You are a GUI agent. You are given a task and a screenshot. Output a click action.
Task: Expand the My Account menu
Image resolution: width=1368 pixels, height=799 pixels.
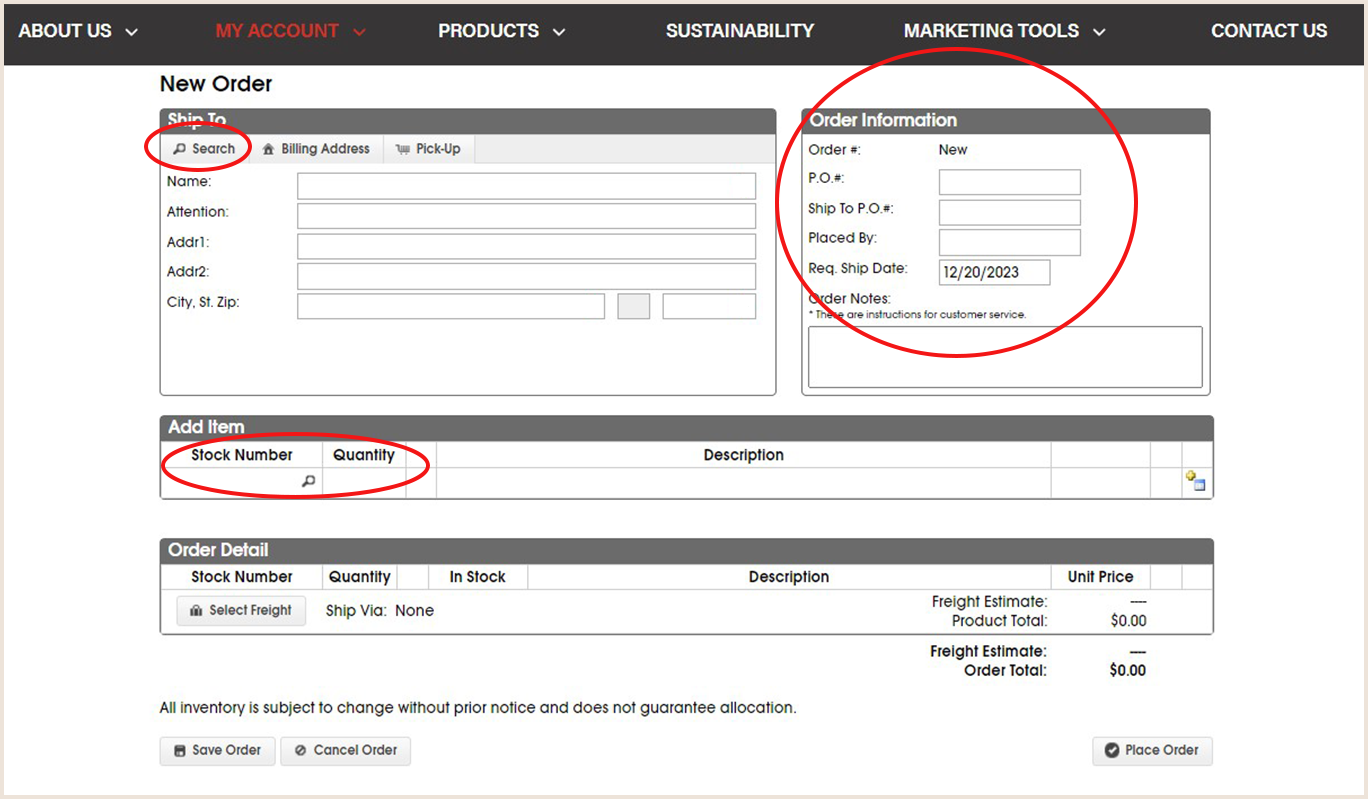[291, 31]
